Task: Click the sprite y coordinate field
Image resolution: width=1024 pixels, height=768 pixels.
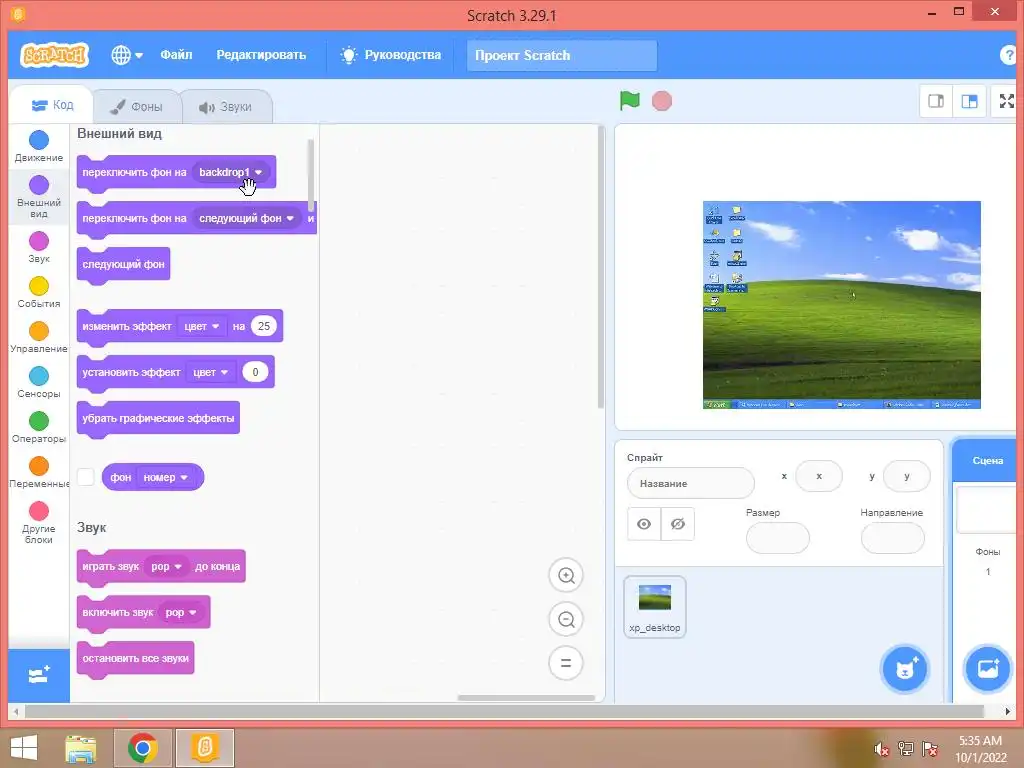Action: tap(906, 476)
